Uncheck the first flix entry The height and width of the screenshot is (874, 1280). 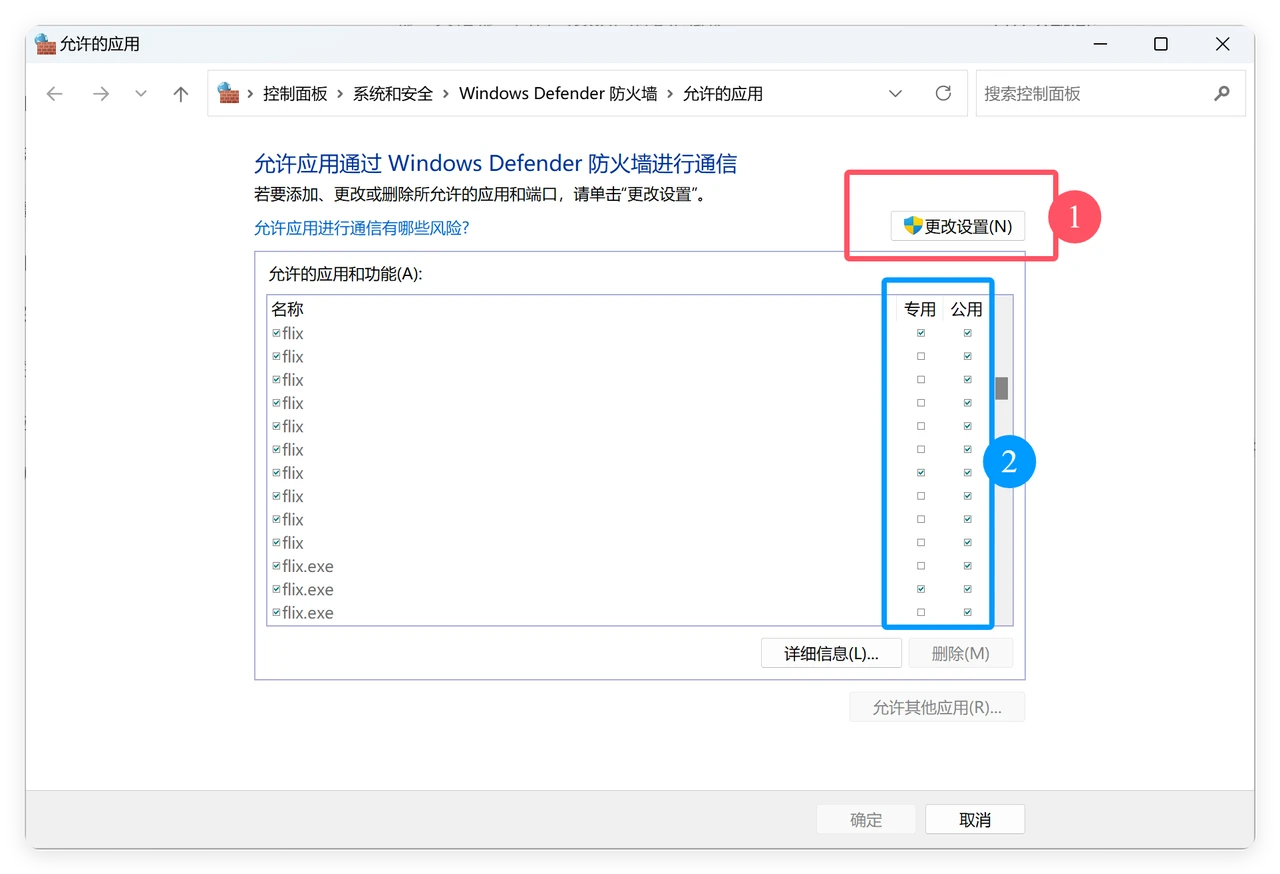click(274, 332)
